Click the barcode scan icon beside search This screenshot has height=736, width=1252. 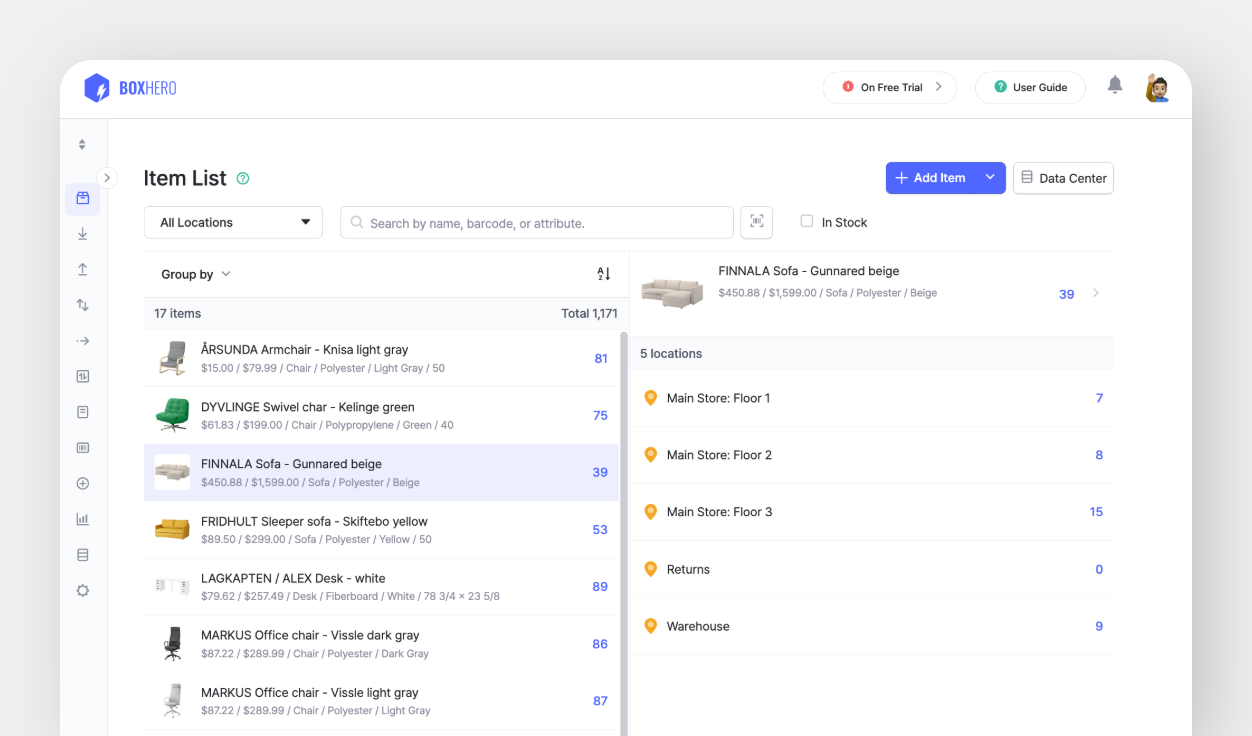[x=756, y=222]
